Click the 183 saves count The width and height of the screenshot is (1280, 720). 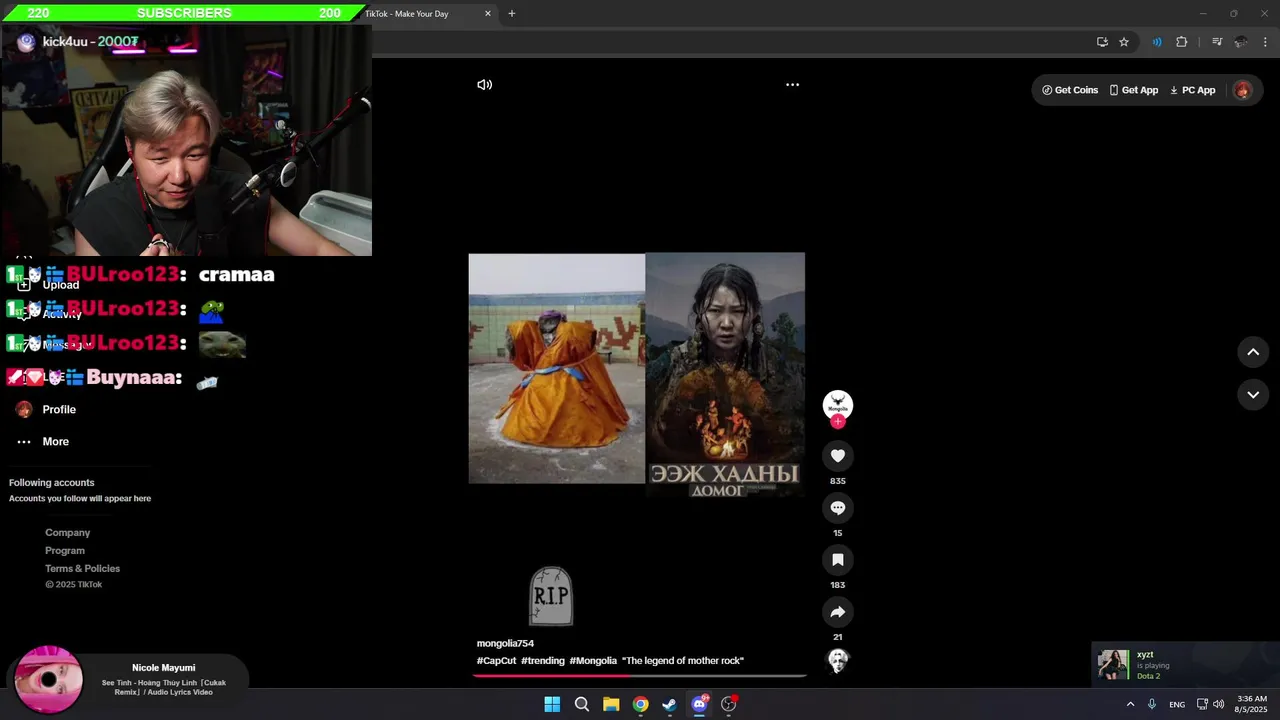838,585
